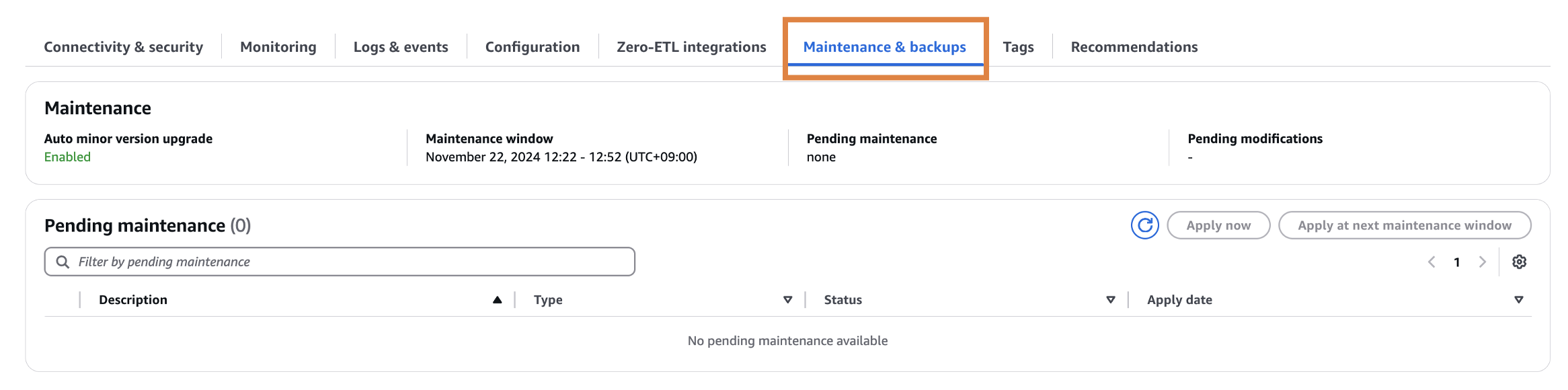This screenshot has height=390, width=1568.
Task: Sort the Status column
Action: [x=1110, y=300]
